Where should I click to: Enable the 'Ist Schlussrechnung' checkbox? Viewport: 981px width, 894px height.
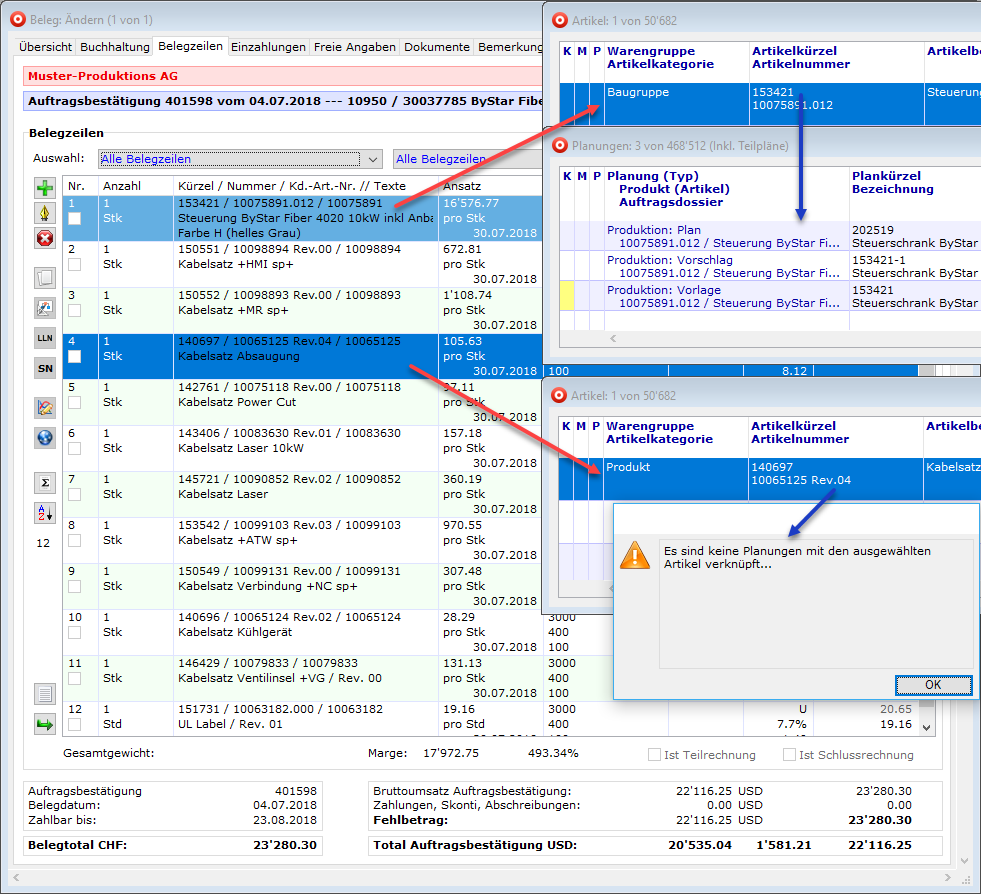point(790,755)
